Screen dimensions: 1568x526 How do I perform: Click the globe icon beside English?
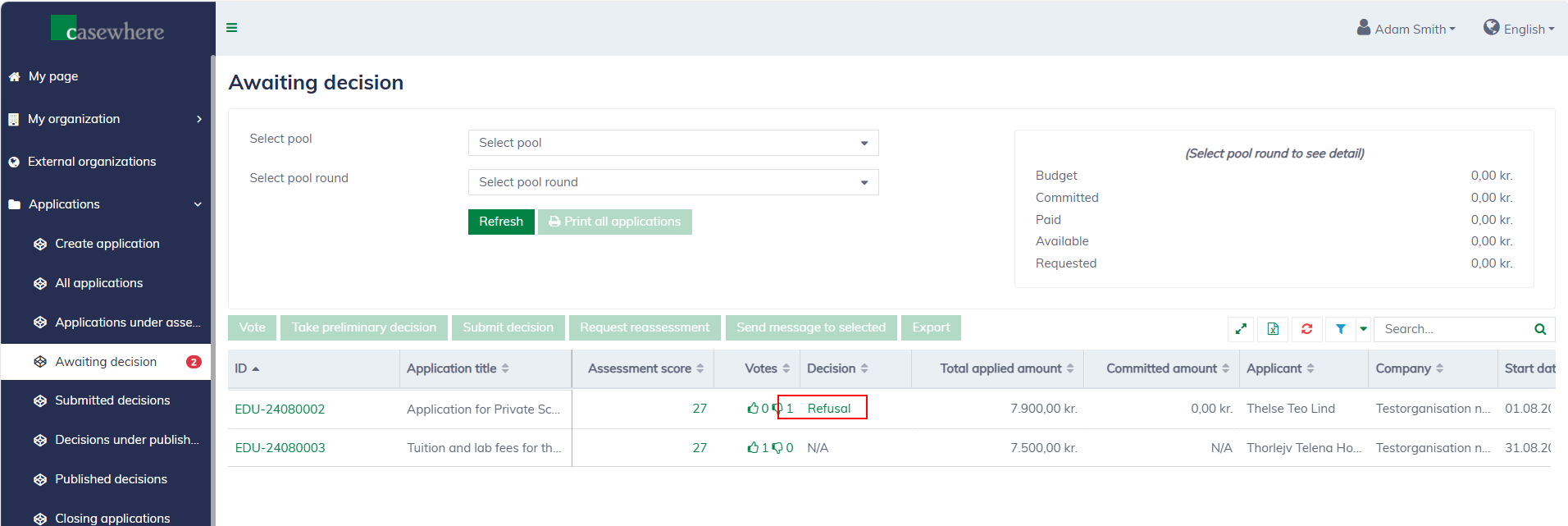click(1491, 28)
